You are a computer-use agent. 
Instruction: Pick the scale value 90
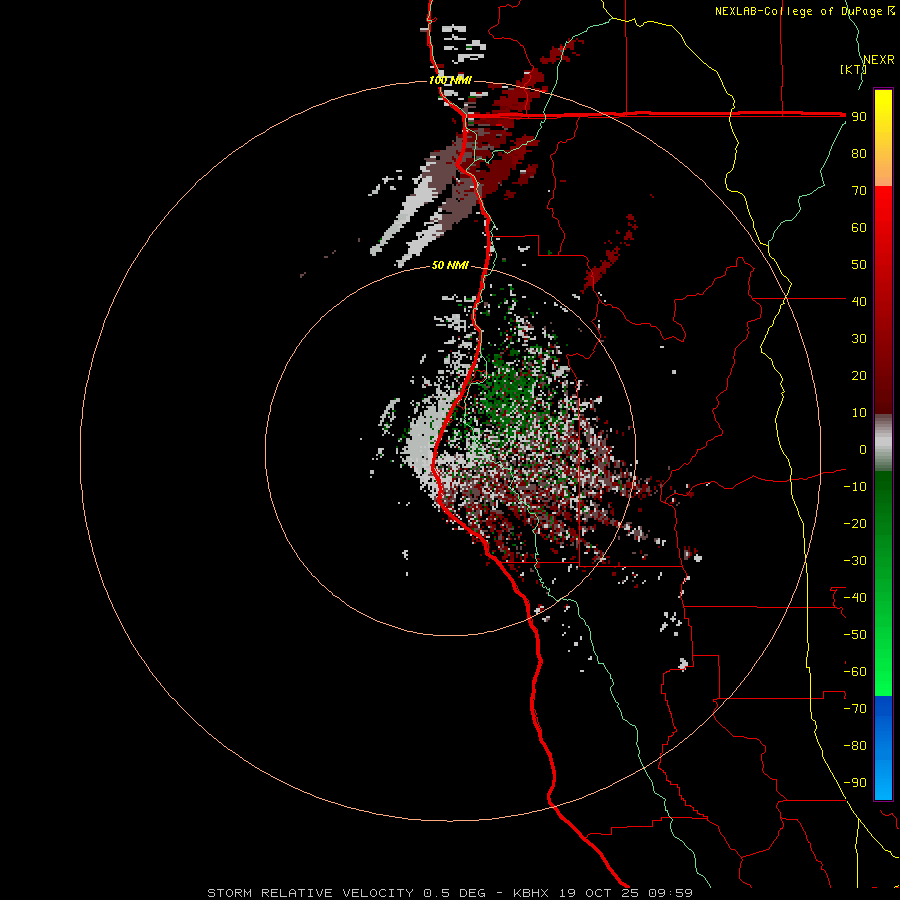[x=859, y=117]
